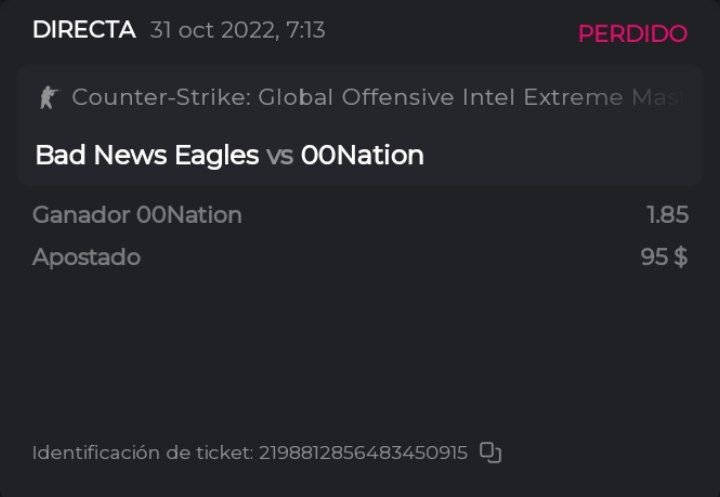720x497 pixels.
Task: Click the 7:13 bet time
Action: [304, 31]
